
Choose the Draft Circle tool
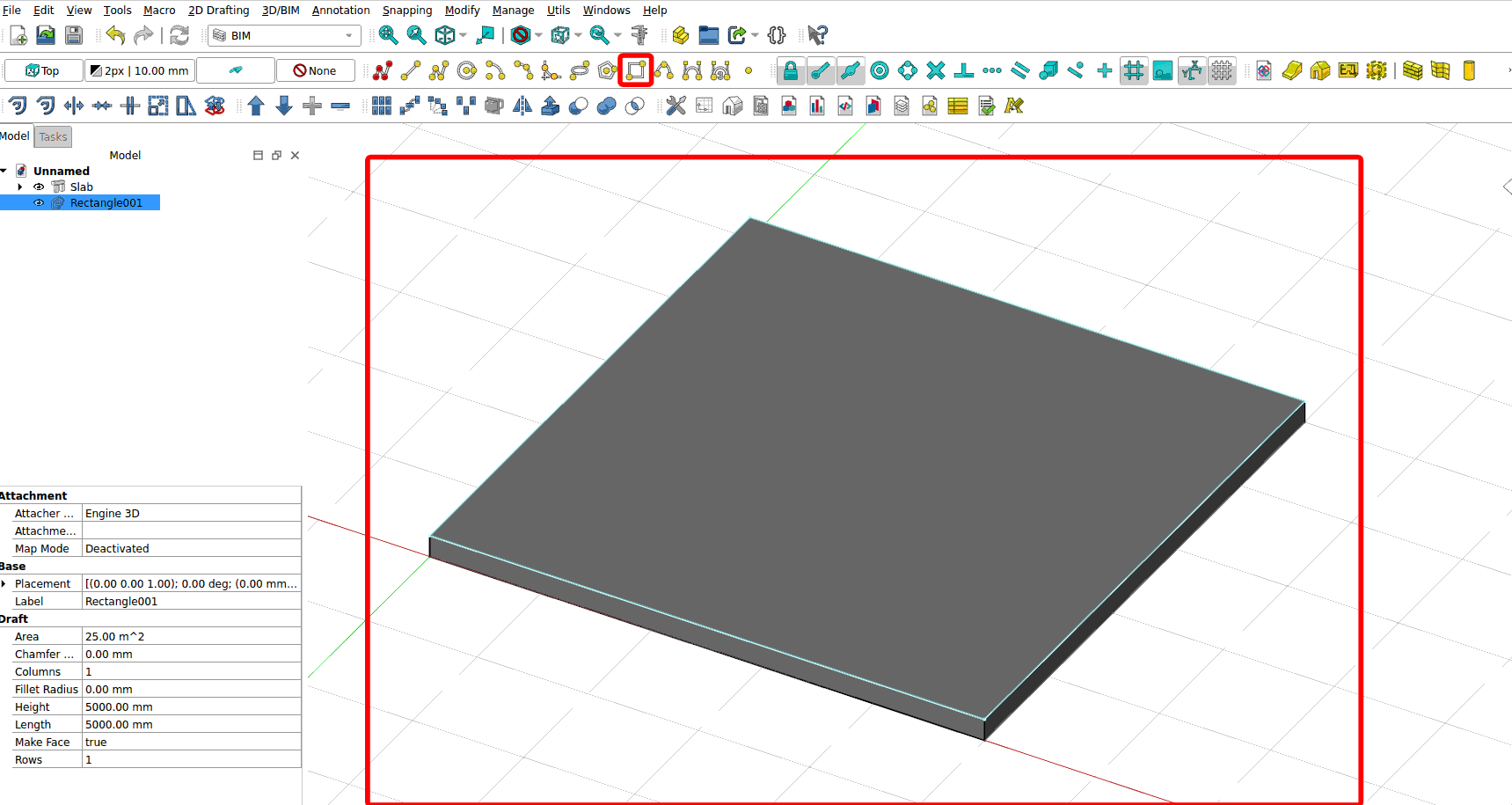(467, 70)
